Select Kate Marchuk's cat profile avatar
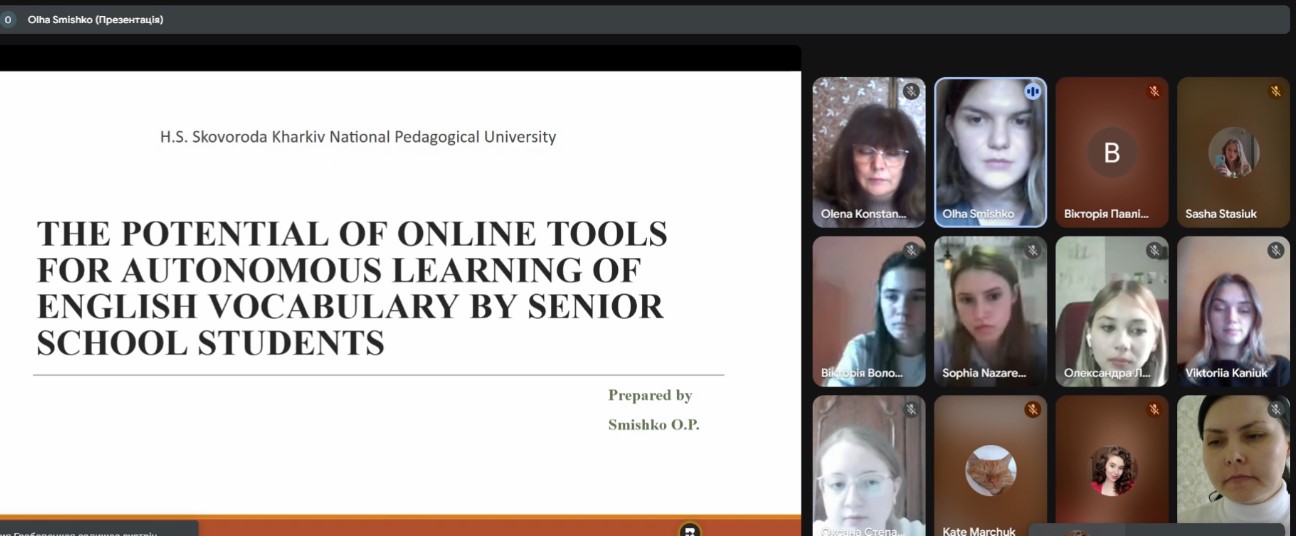This screenshot has width=1296, height=536. tap(990, 470)
